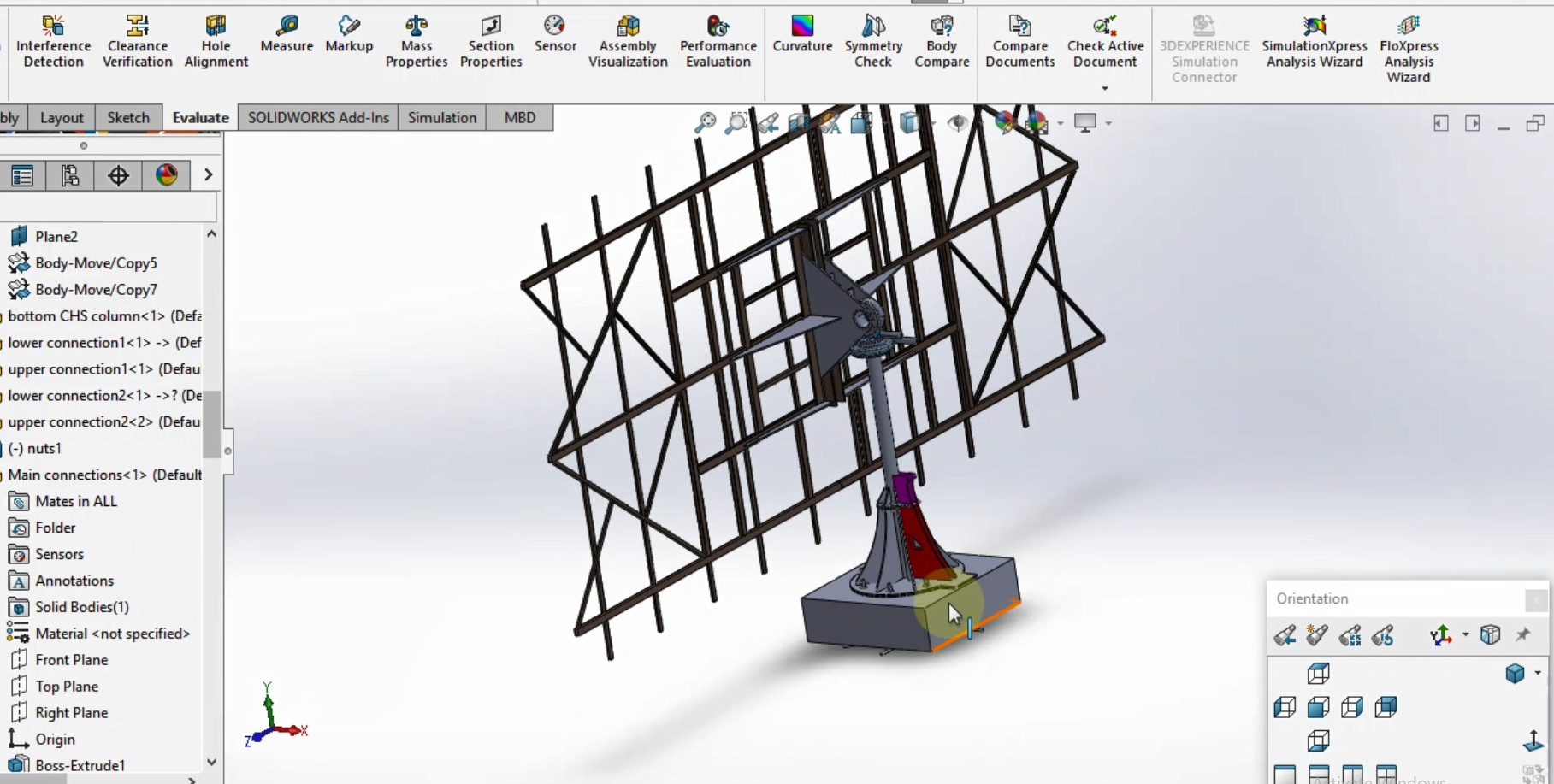Open Assembly Visualization

(x=628, y=41)
